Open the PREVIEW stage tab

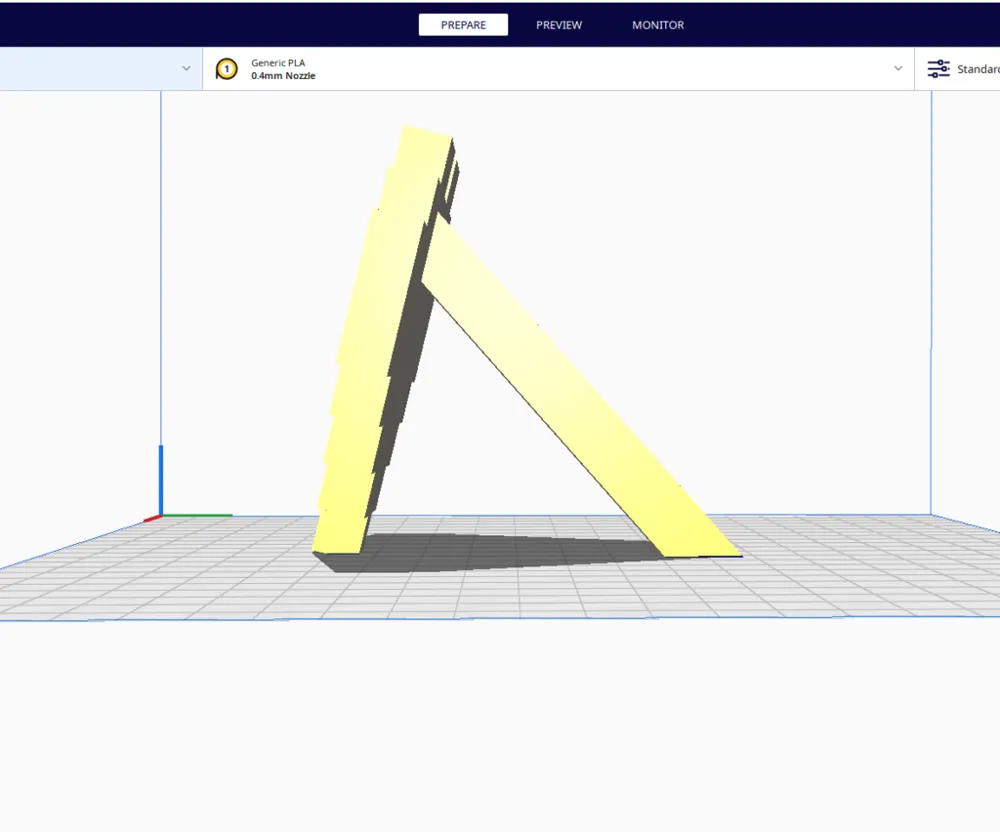(559, 25)
